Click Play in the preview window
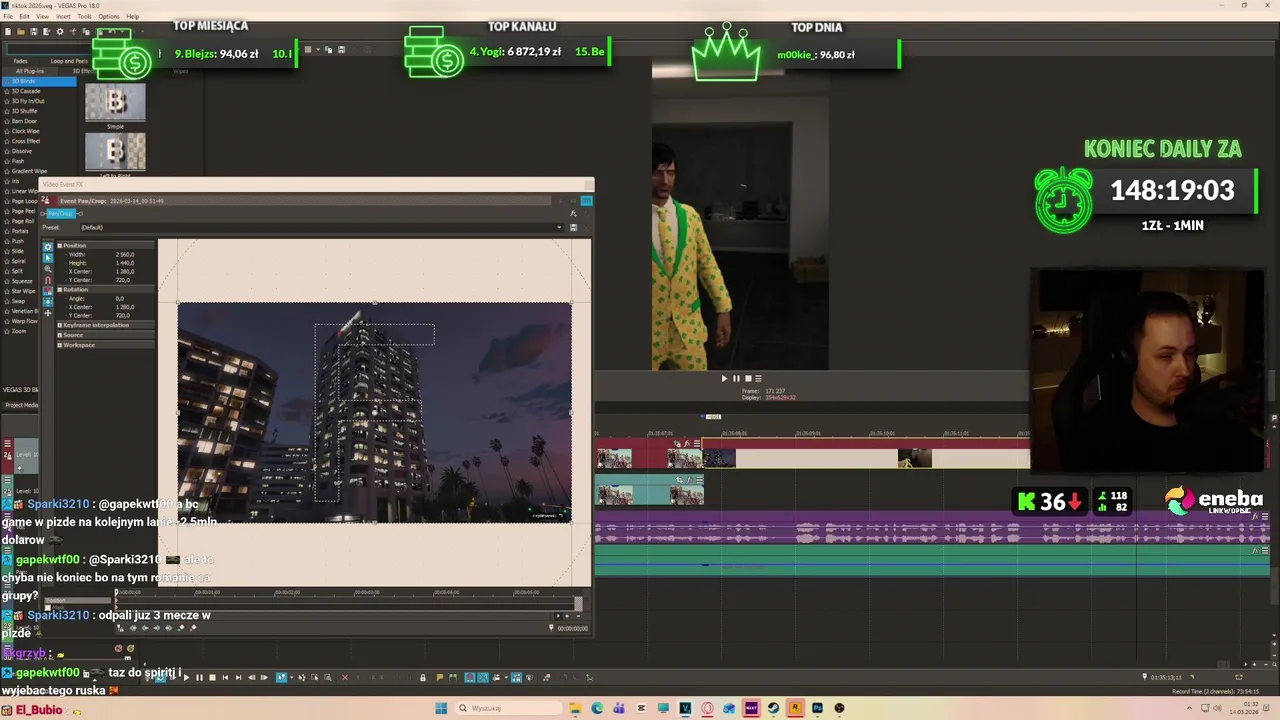Screen dimensions: 1280x720 point(724,378)
